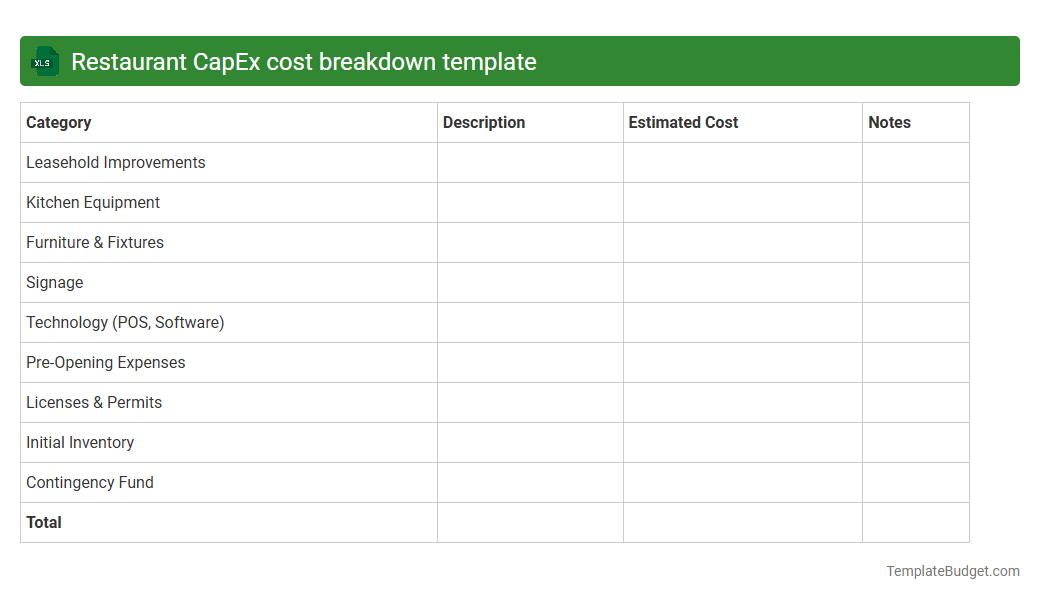Click the Technology (POS, Software) cell
Viewport: 1040px width, 600px height.
coord(125,322)
